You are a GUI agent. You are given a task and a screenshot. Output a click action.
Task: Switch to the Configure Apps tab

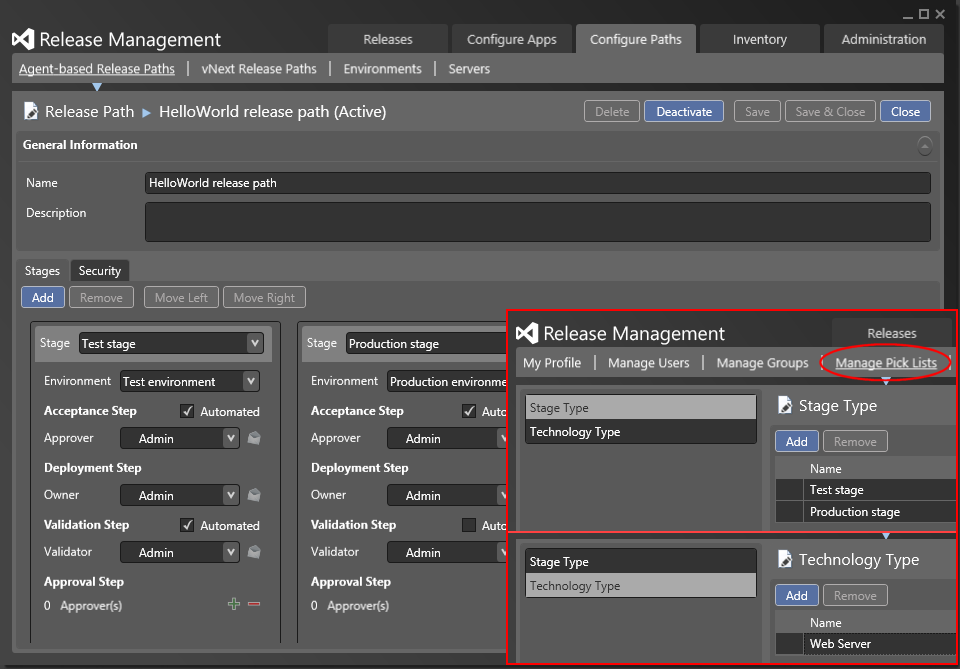(x=511, y=39)
